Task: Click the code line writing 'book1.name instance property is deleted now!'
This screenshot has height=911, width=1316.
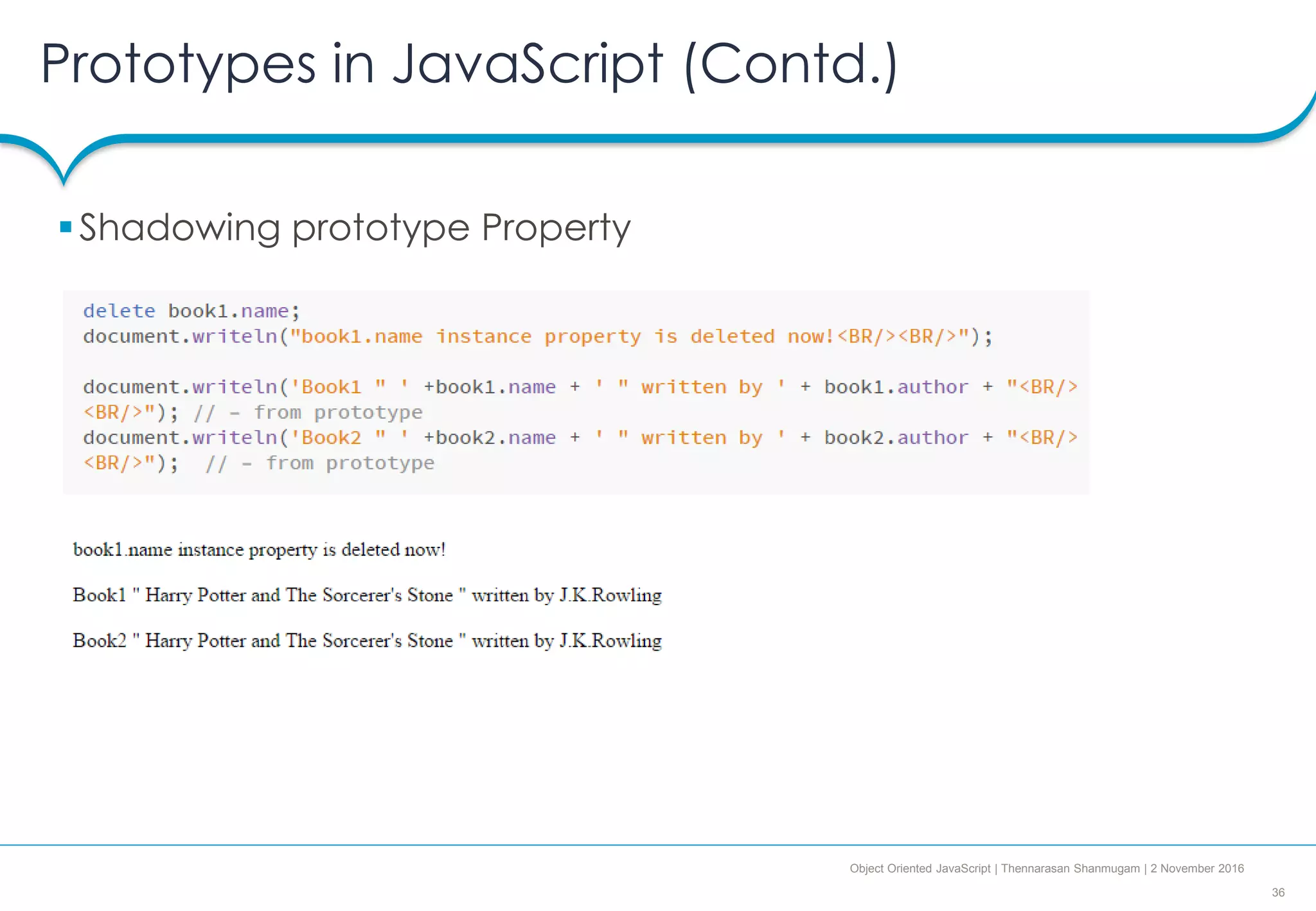Action: 538,337
